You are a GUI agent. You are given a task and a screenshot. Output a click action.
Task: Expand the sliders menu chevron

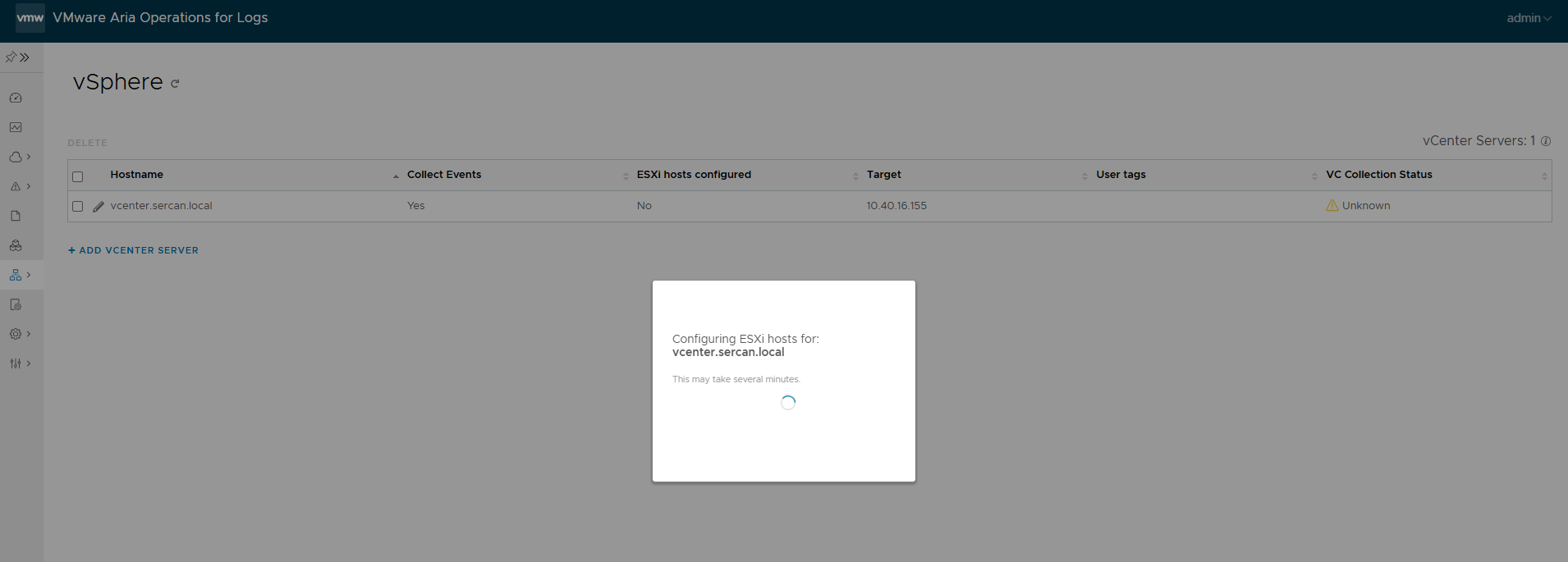point(29,363)
